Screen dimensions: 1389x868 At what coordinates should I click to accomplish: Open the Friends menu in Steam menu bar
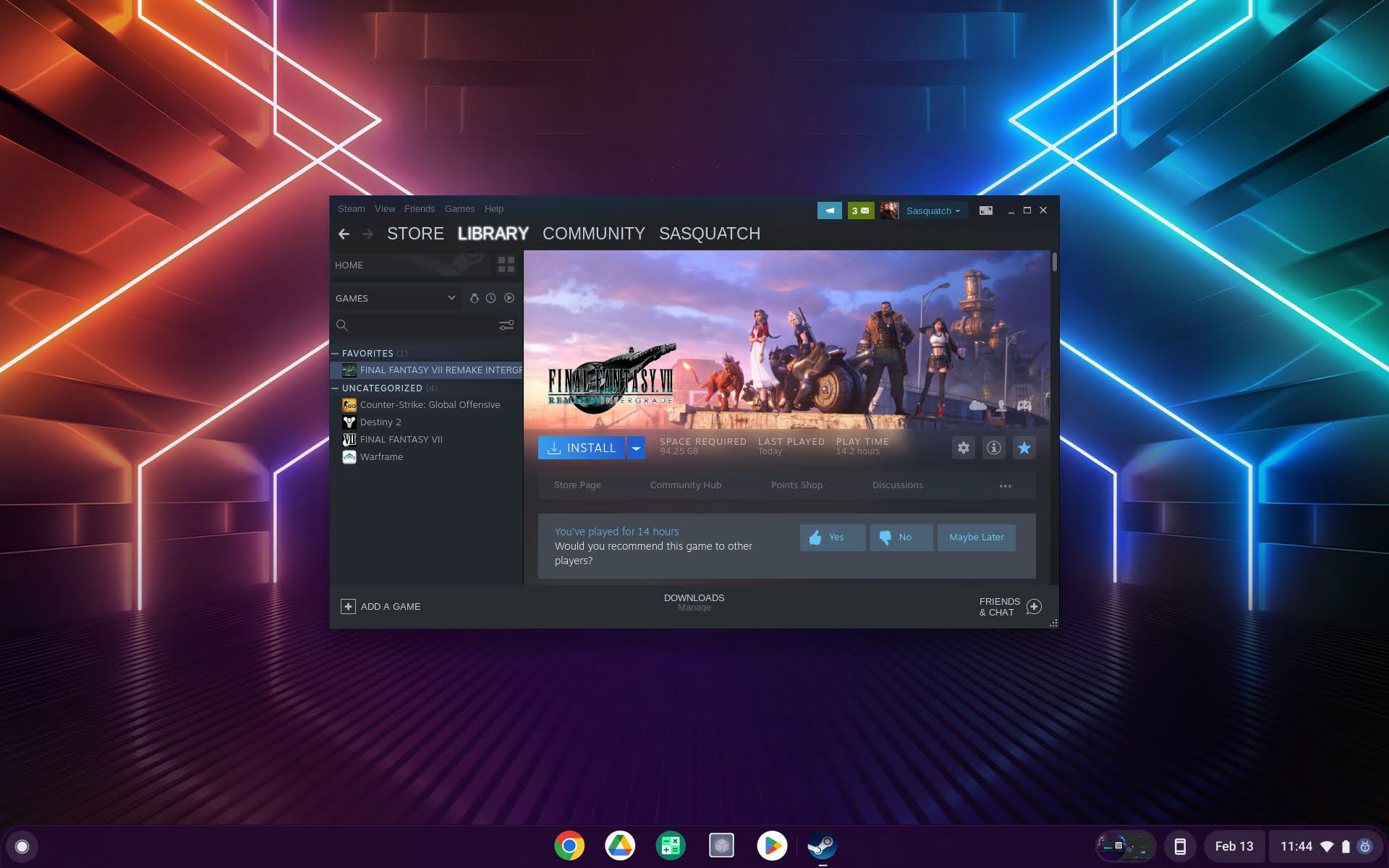(418, 208)
